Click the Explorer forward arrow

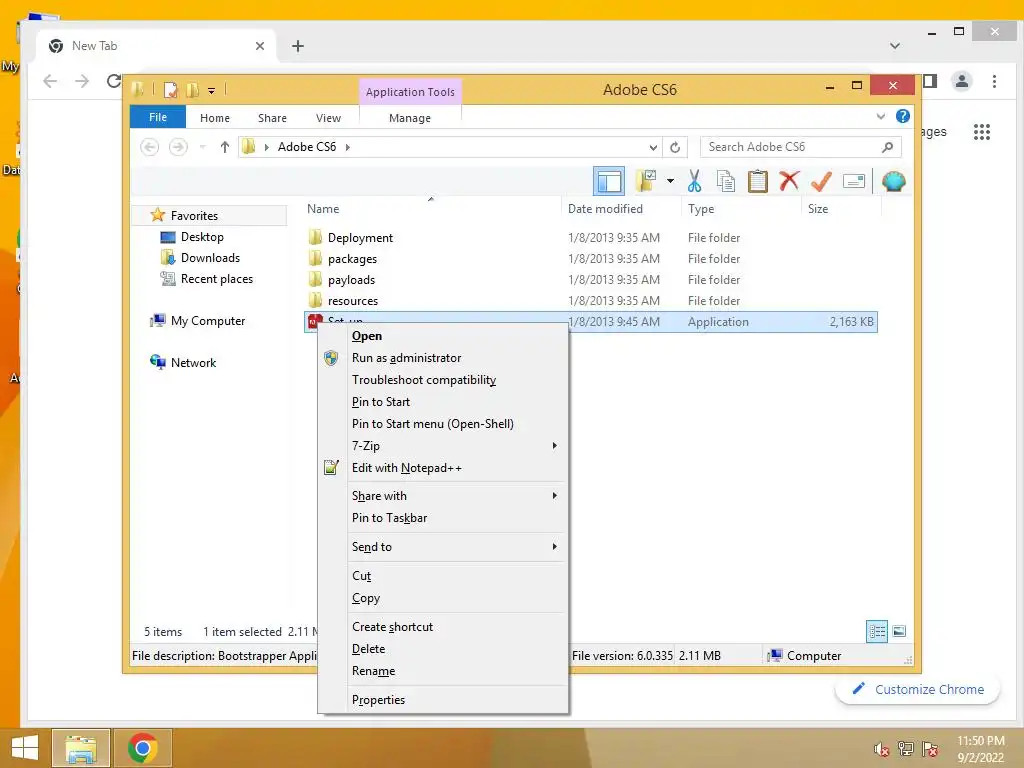click(178, 147)
